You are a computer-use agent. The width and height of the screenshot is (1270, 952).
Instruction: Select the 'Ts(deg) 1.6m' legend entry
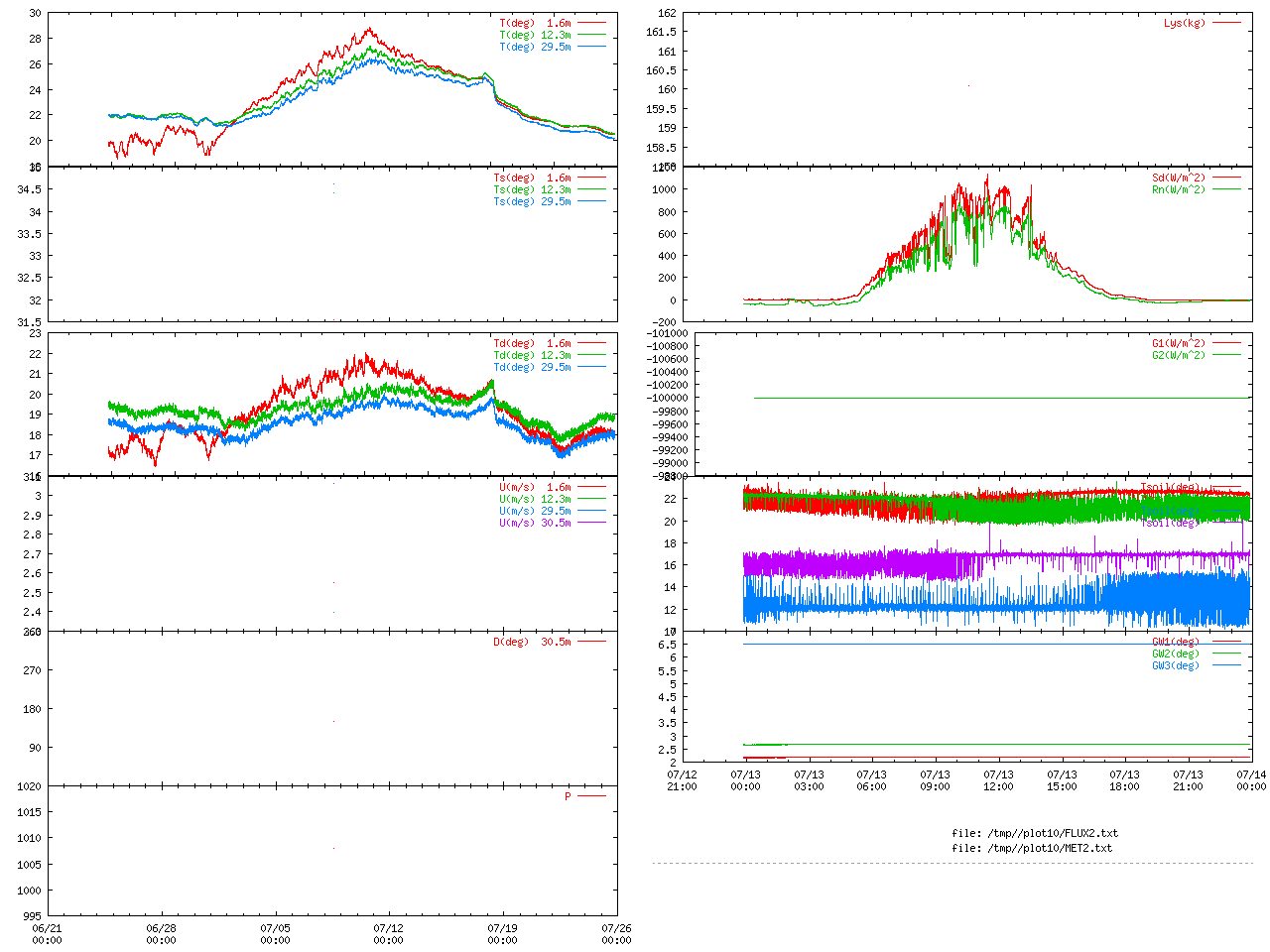pos(532,178)
